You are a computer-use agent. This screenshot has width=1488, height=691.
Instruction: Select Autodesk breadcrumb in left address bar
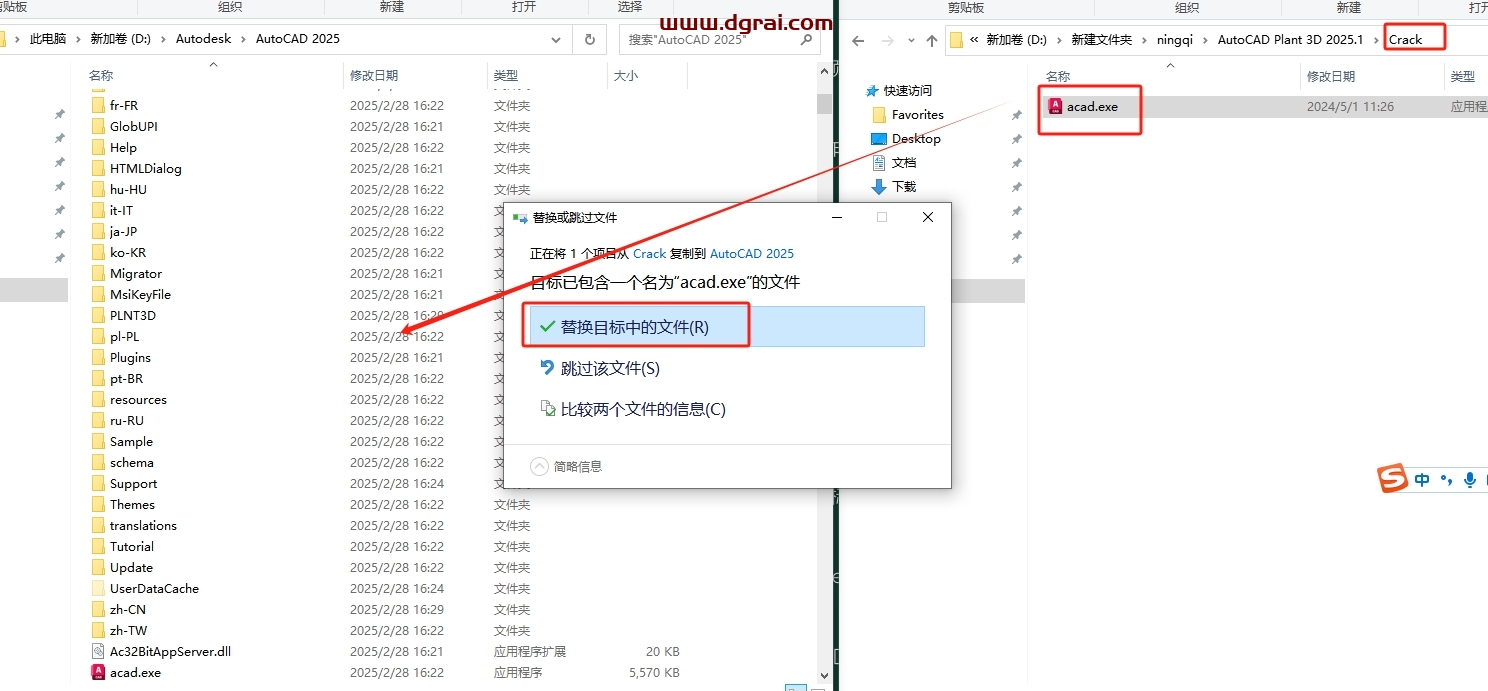[x=203, y=39]
